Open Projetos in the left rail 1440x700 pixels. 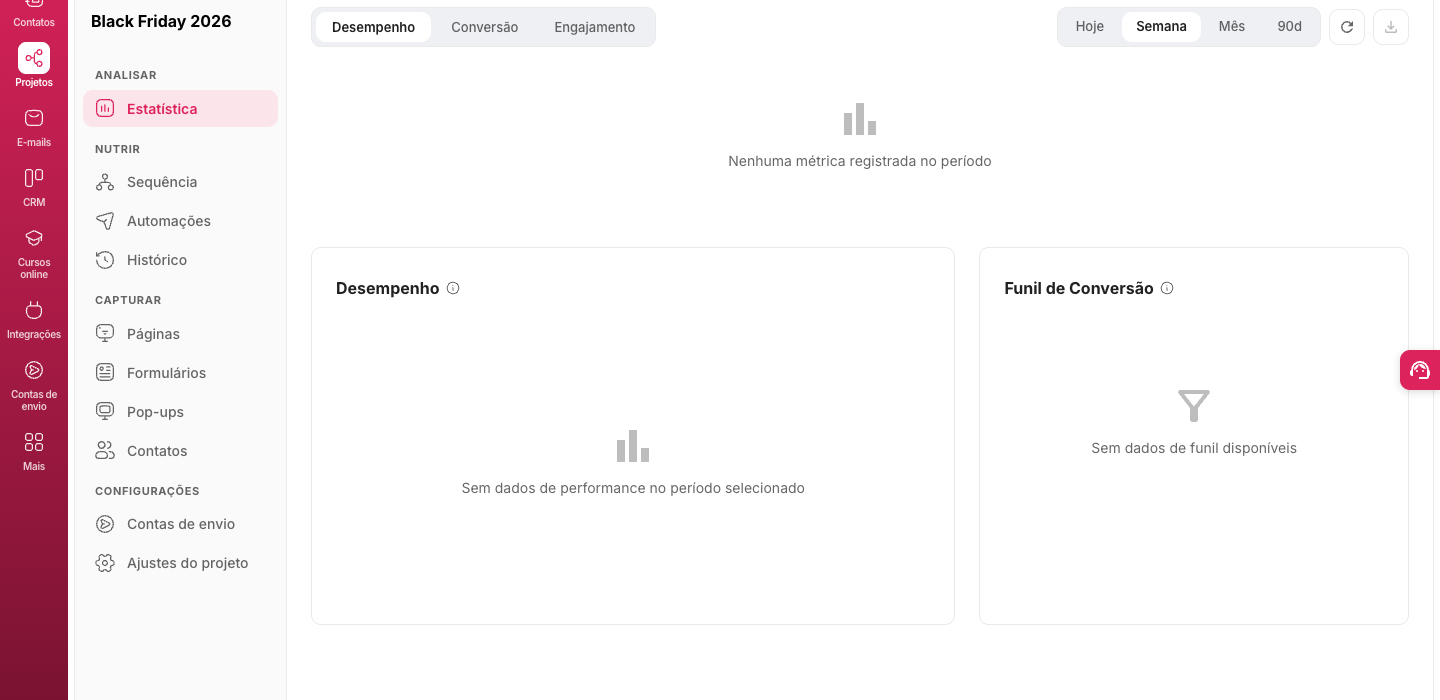pyautogui.click(x=34, y=65)
